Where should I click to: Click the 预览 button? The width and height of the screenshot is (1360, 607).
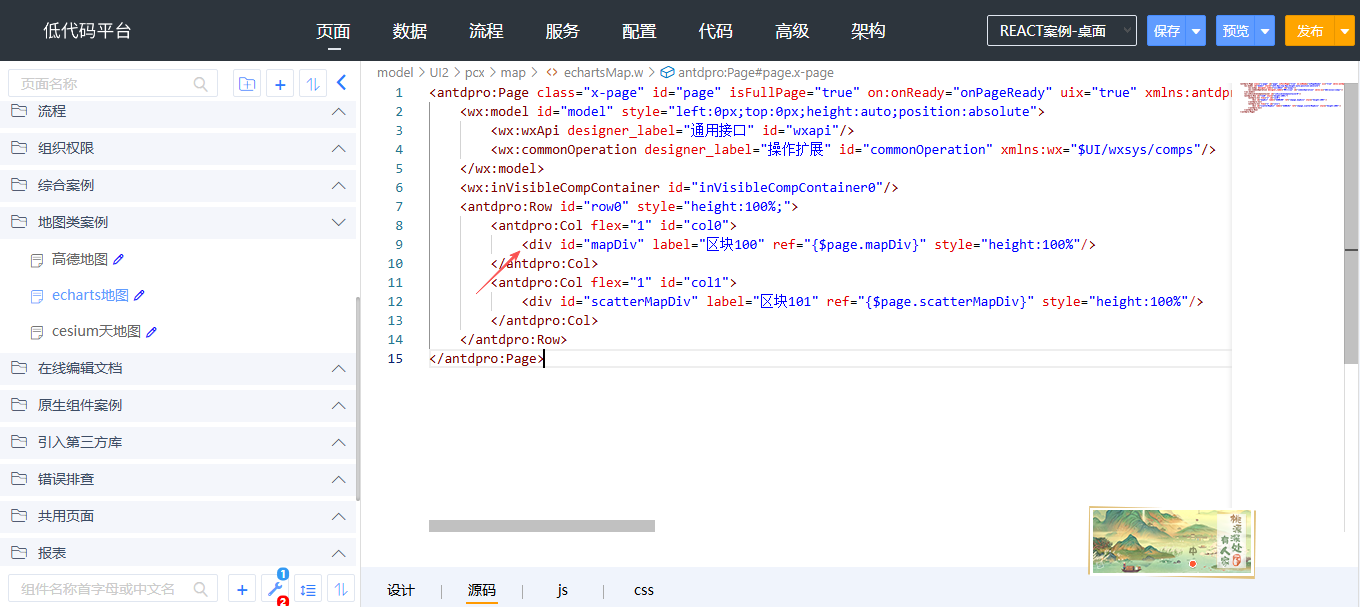pos(1235,31)
